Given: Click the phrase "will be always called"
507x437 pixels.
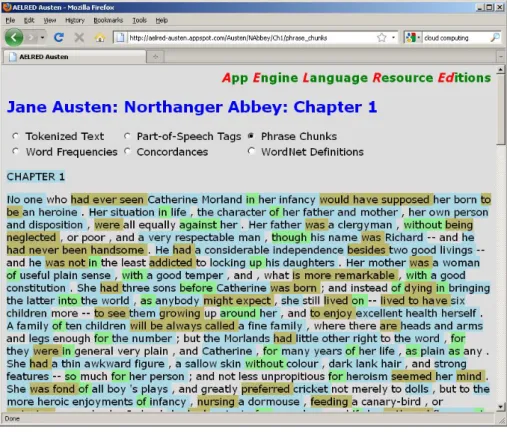Looking at the screenshot, I should point(182,326).
